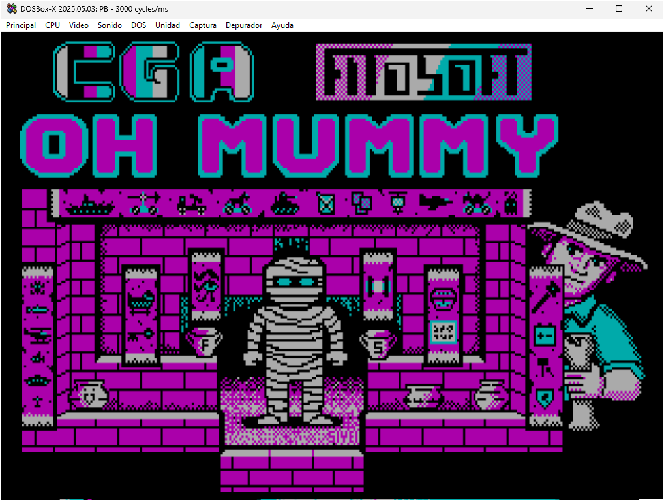This screenshot has width=664, height=500.
Task: Open the Captura menu
Action: 202,25
